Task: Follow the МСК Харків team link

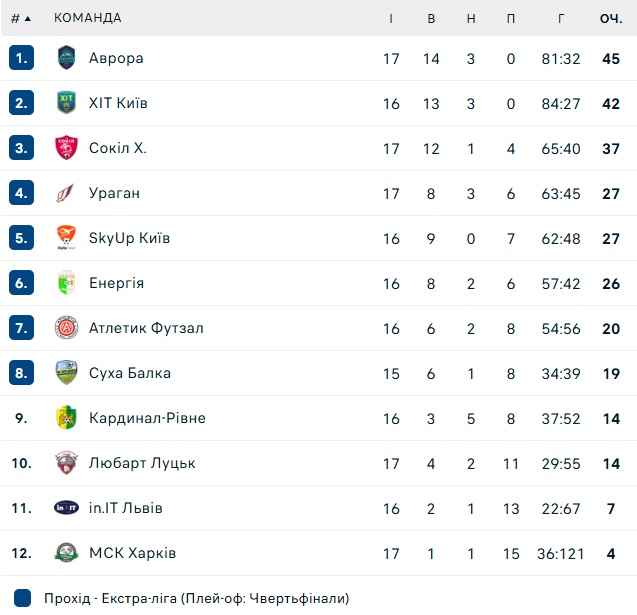Action: [x=132, y=553]
